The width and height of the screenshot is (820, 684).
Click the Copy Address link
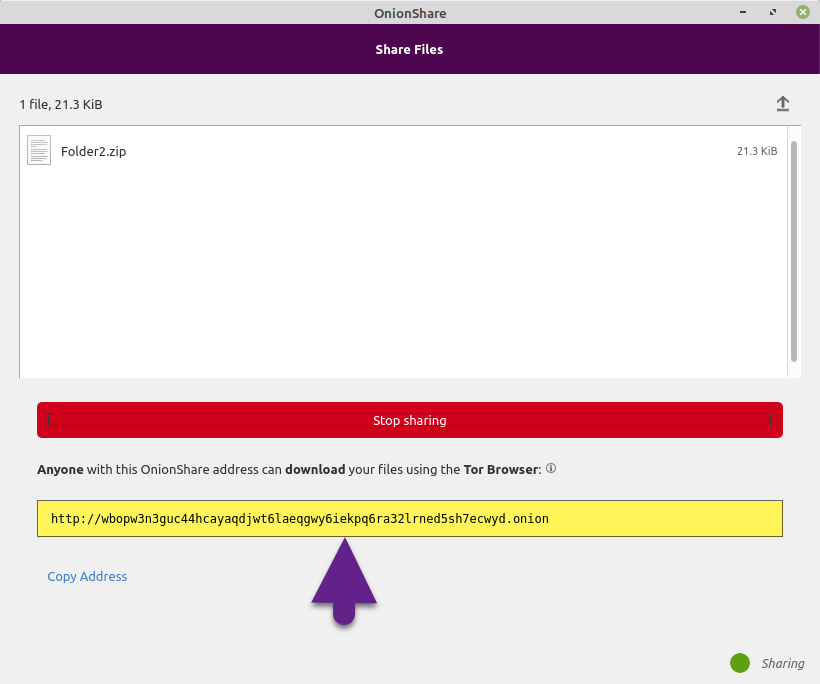click(87, 576)
